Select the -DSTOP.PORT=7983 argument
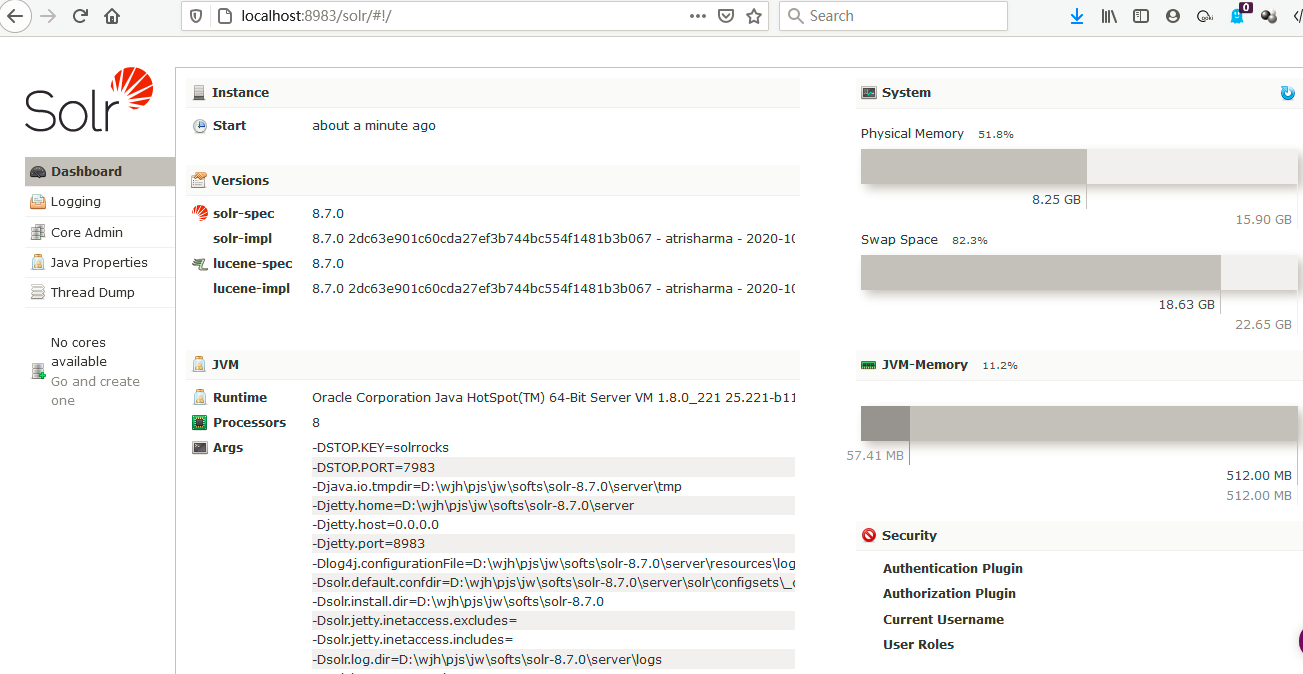The image size is (1303, 674). click(x=374, y=467)
